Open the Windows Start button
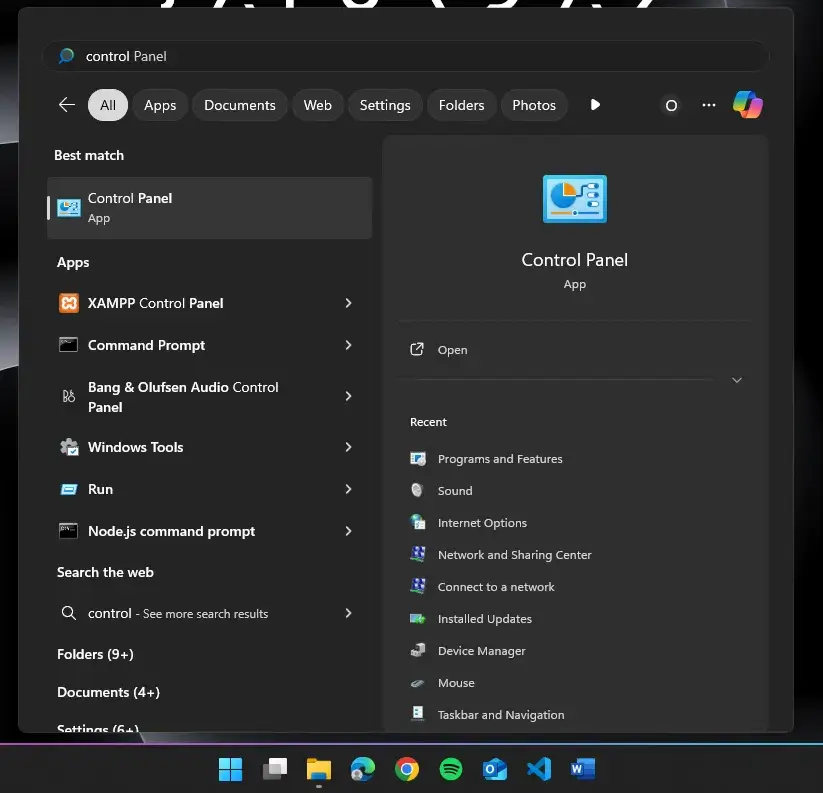The width and height of the screenshot is (823, 793). tap(230, 769)
